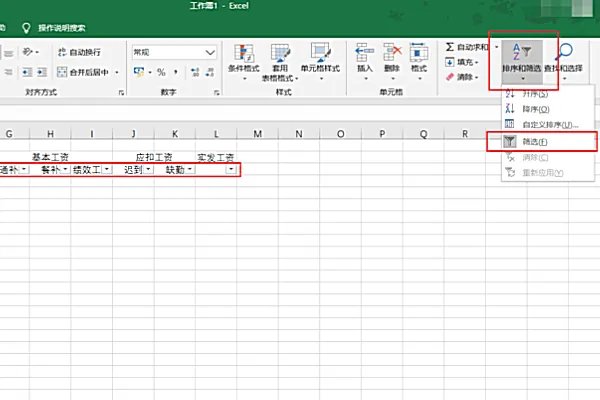This screenshot has width=600, height=400.
Task: Open filter dropdown for 缺勤 column
Action: [x=190, y=170]
